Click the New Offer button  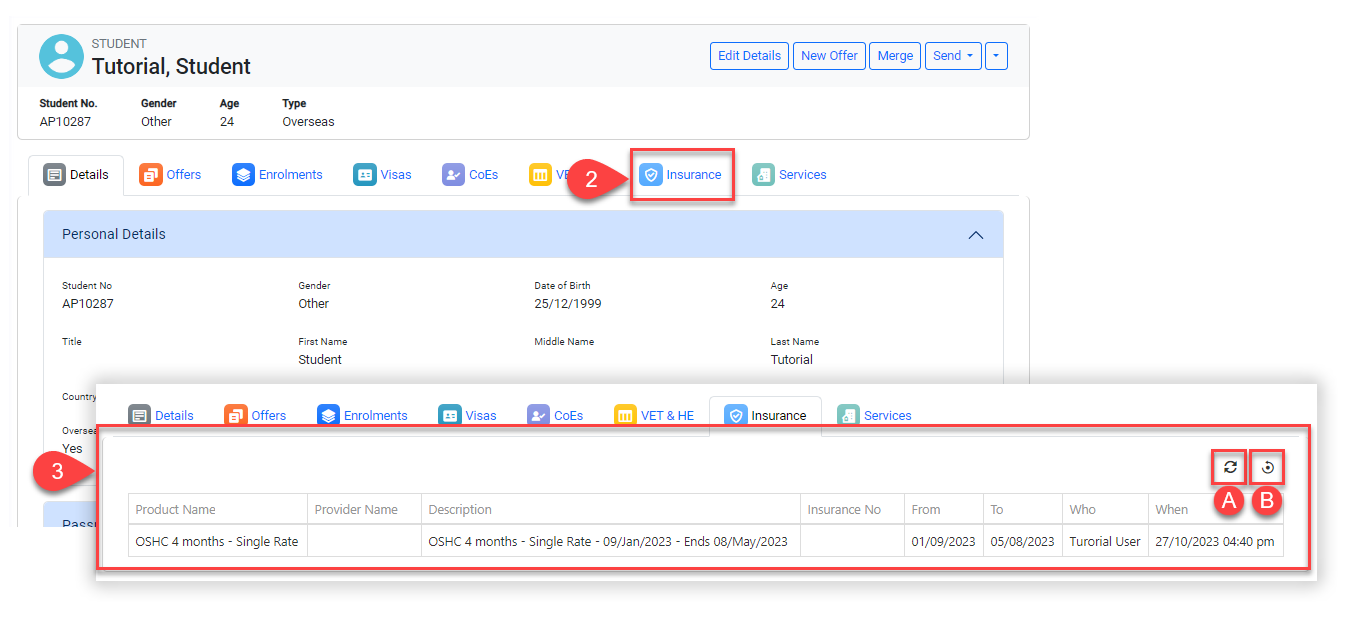tap(829, 56)
